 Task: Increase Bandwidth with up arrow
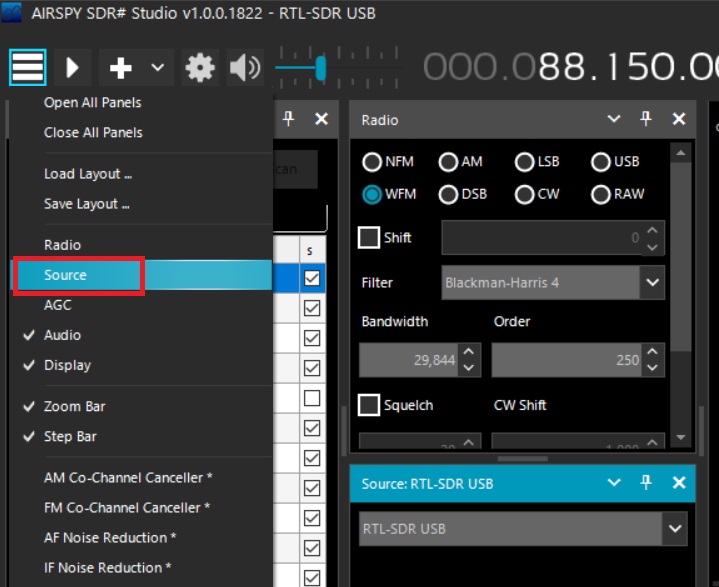[469, 352]
